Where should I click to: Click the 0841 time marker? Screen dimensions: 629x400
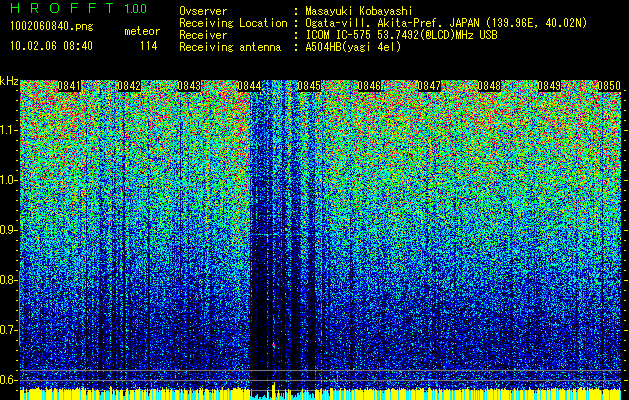point(69,86)
